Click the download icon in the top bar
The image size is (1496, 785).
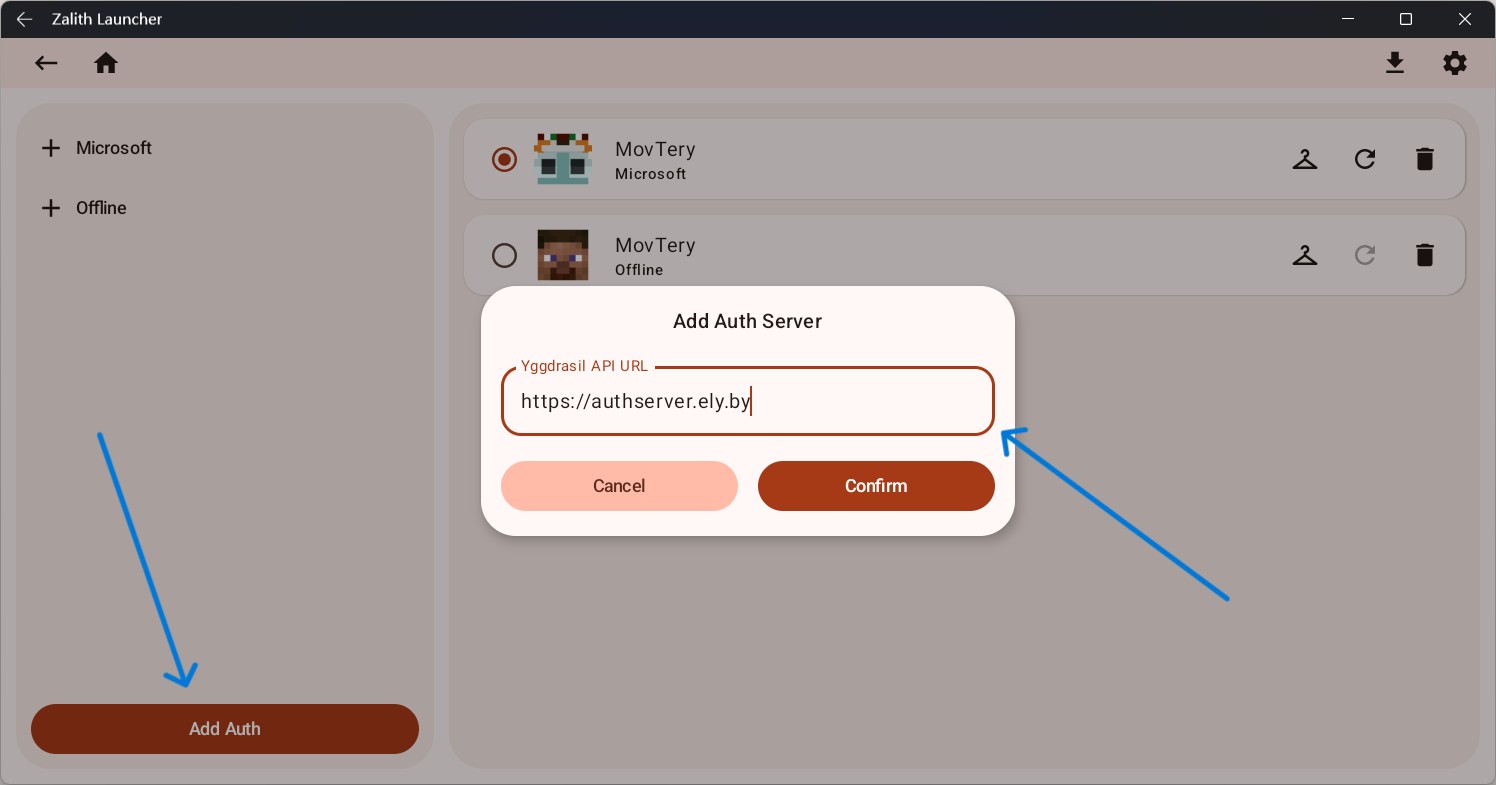pos(1395,62)
